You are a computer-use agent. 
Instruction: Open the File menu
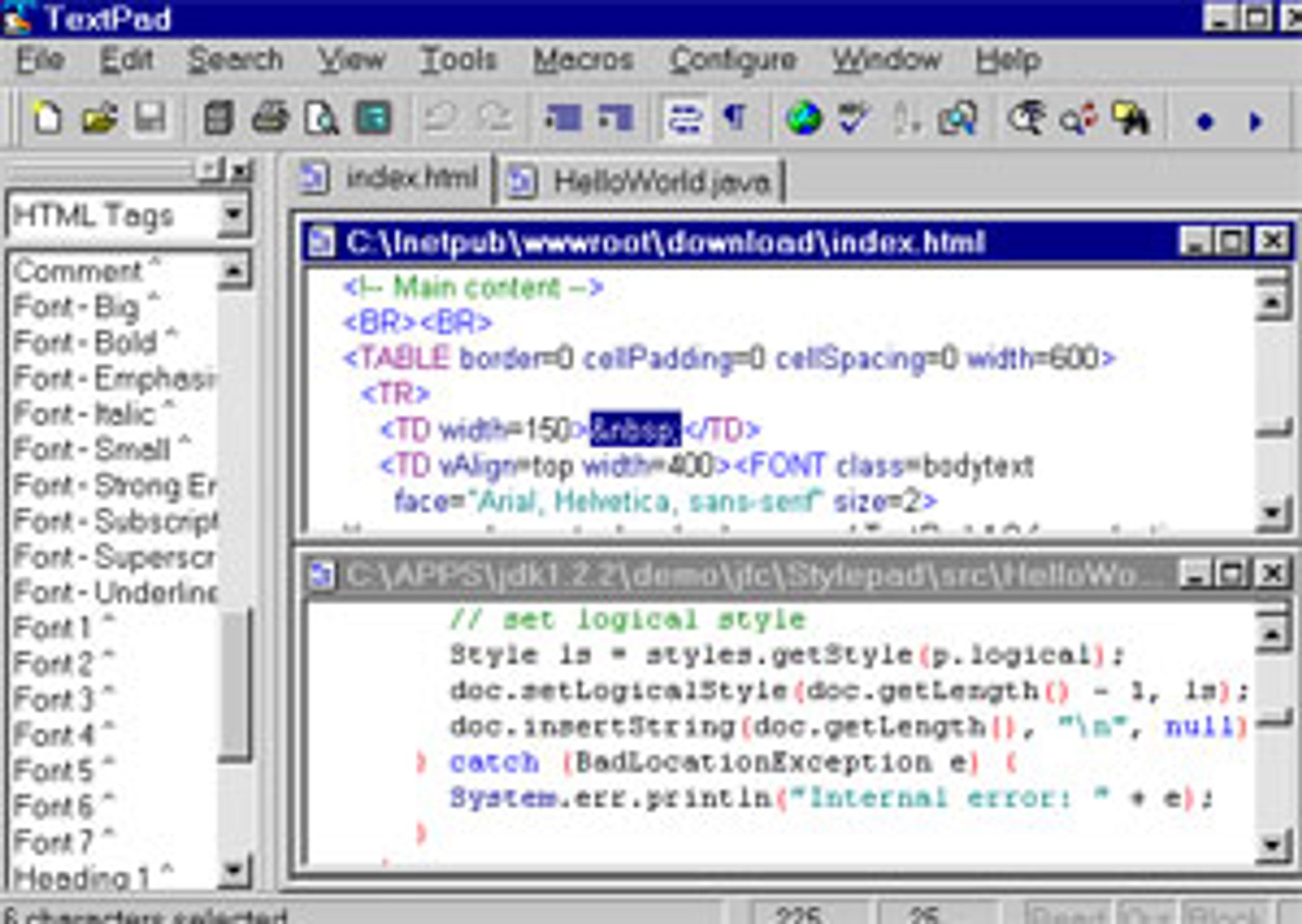pyautogui.click(x=40, y=60)
